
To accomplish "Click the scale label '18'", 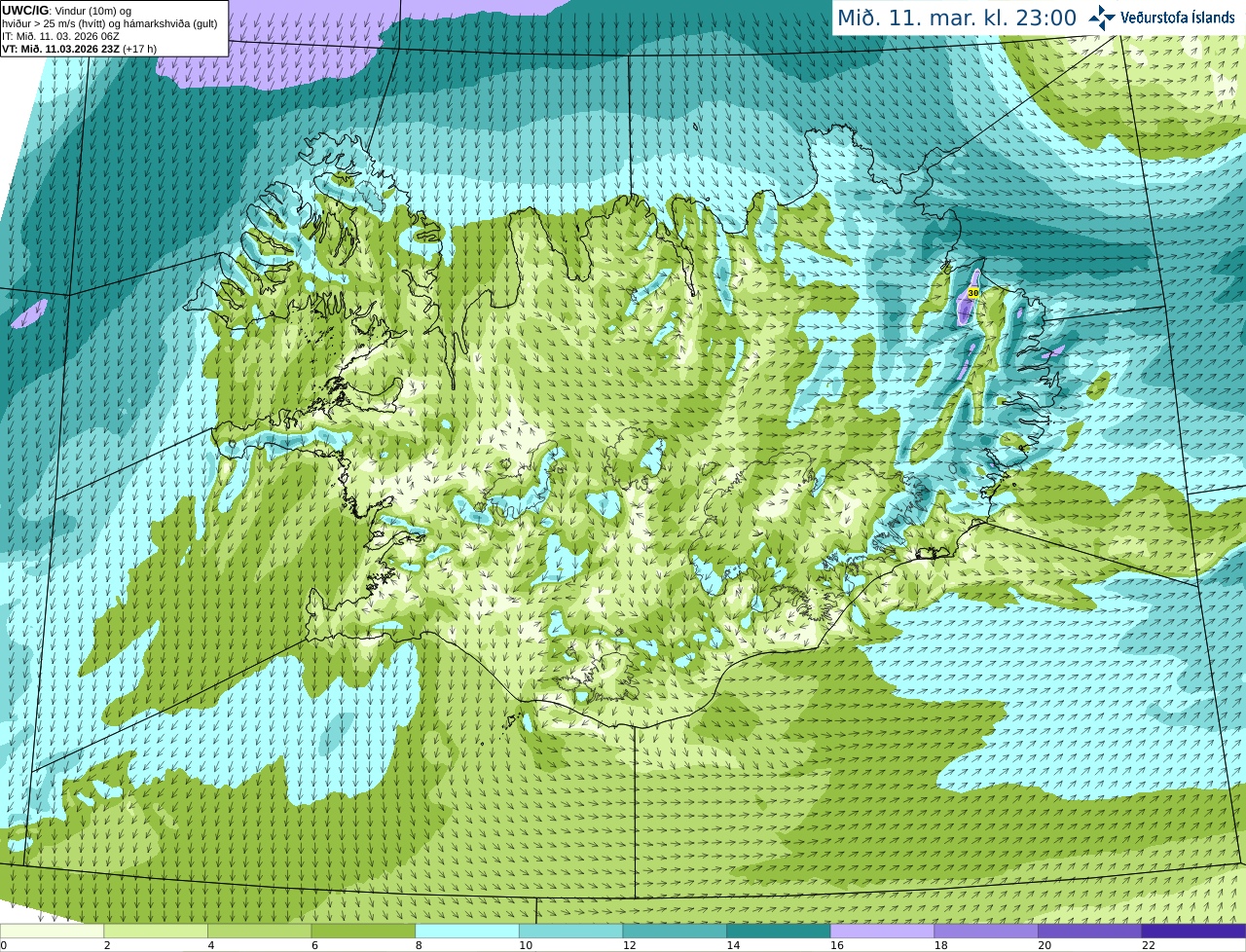I will pos(941,945).
